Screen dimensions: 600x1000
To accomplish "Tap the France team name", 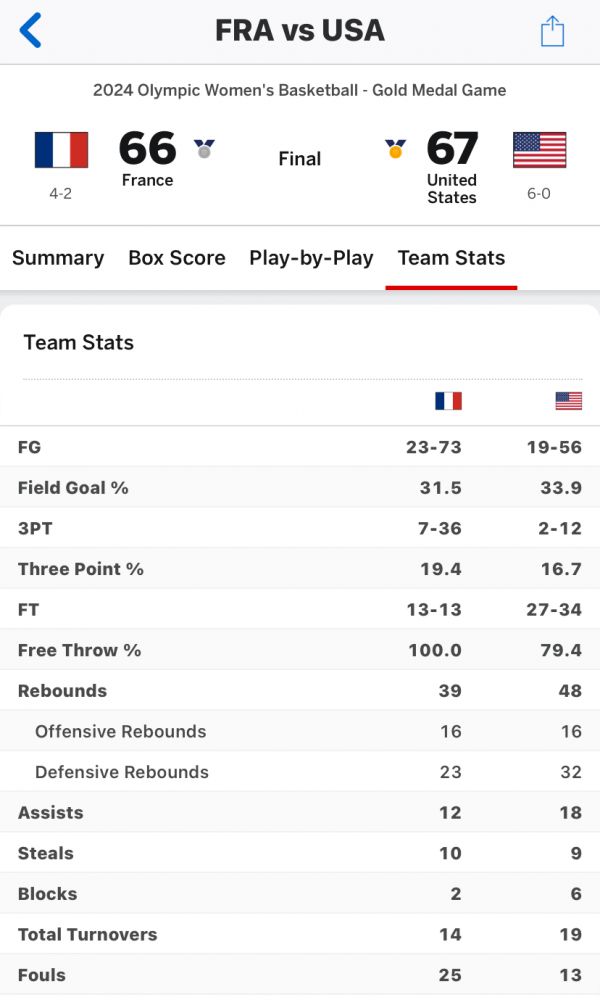I will (147, 181).
